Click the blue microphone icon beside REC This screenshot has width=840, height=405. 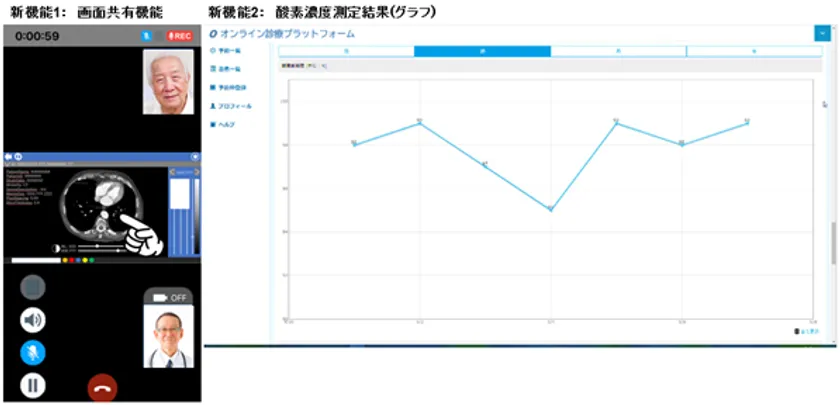coord(146,36)
